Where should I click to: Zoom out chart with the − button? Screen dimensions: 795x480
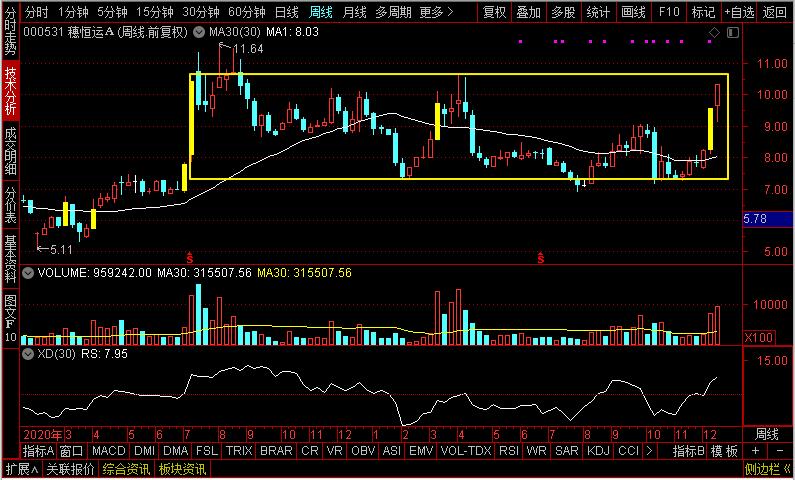[780, 451]
